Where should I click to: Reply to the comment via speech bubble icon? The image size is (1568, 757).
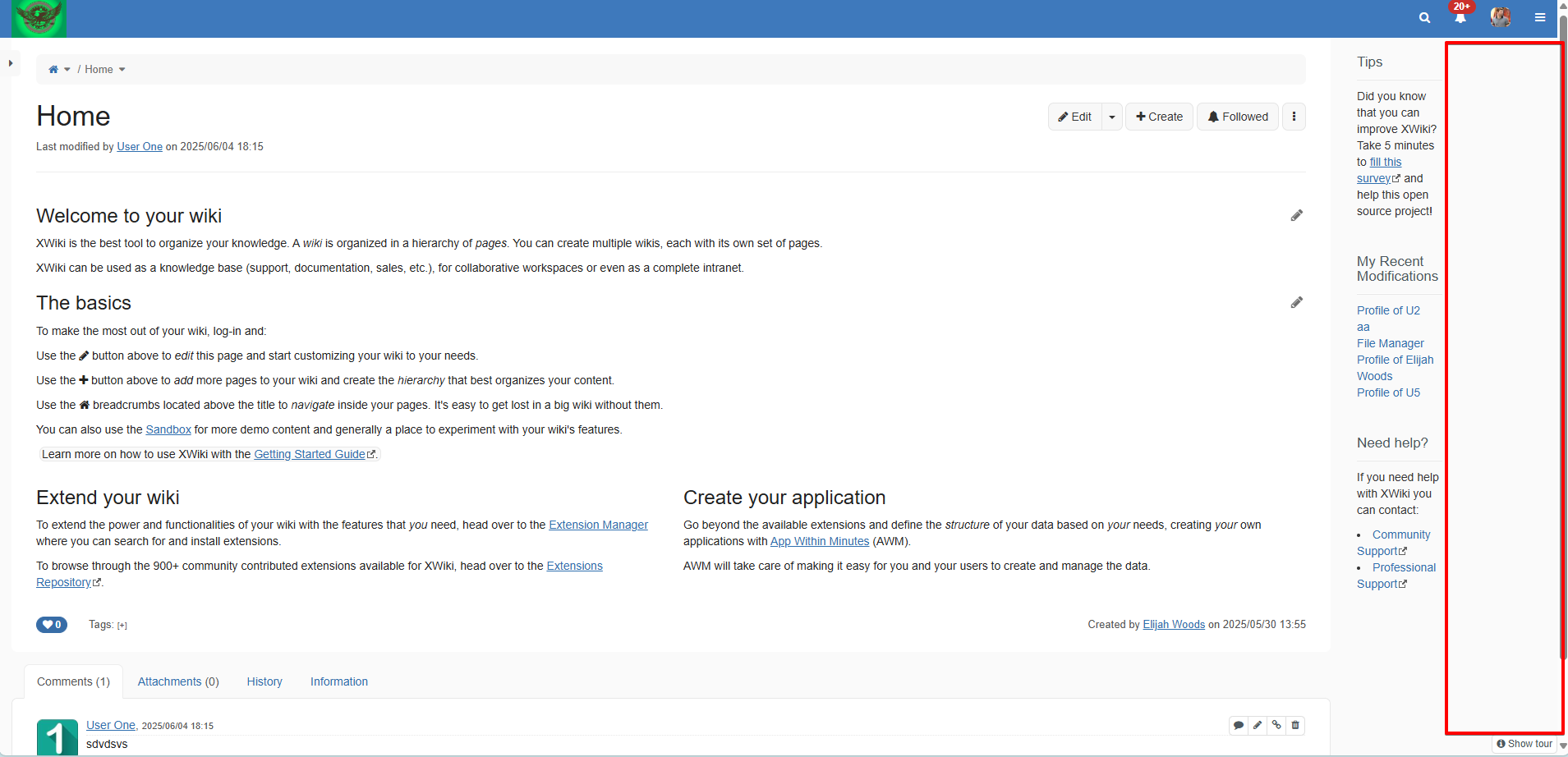[1239, 725]
